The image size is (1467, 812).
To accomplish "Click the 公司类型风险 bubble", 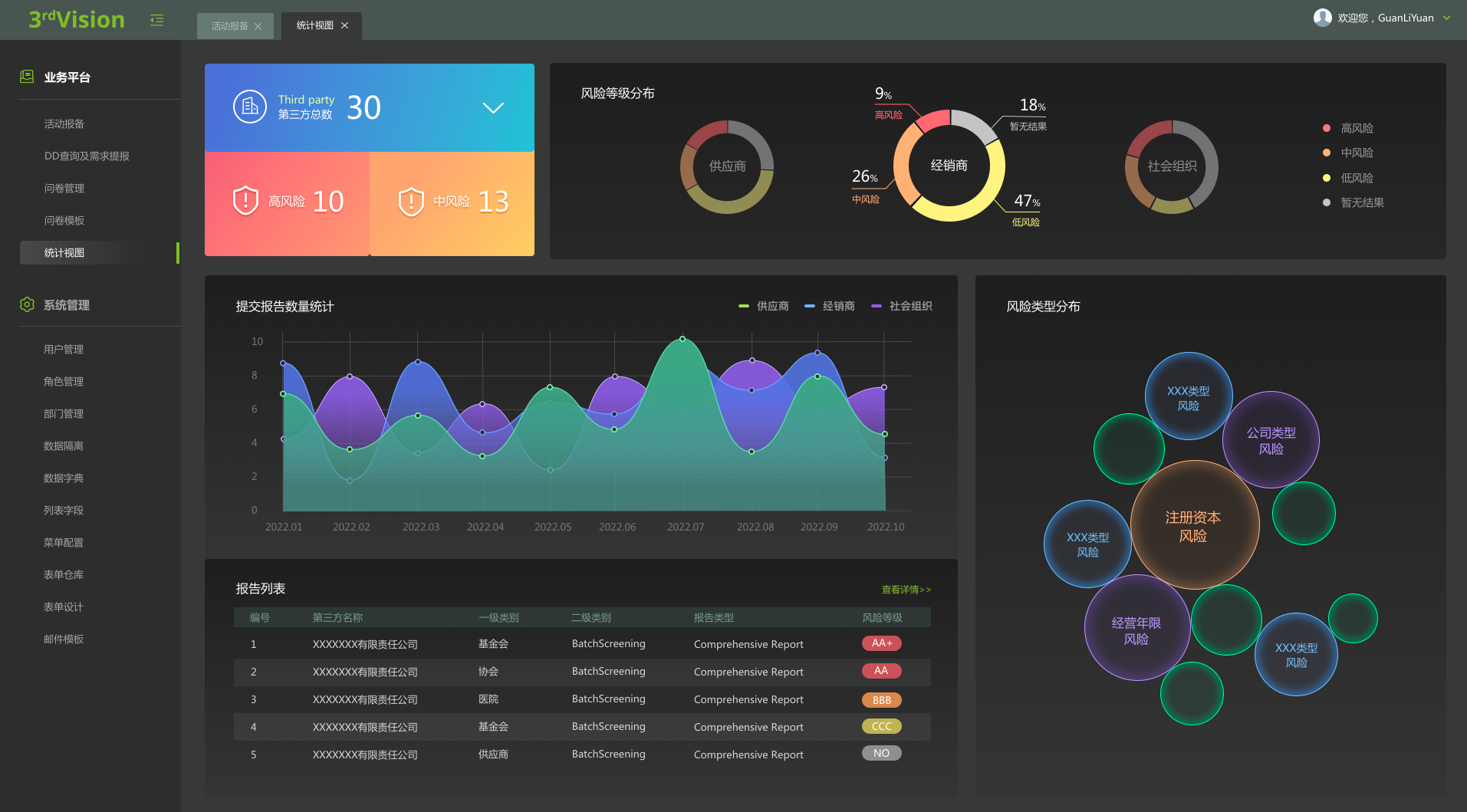I will (1271, 440).
